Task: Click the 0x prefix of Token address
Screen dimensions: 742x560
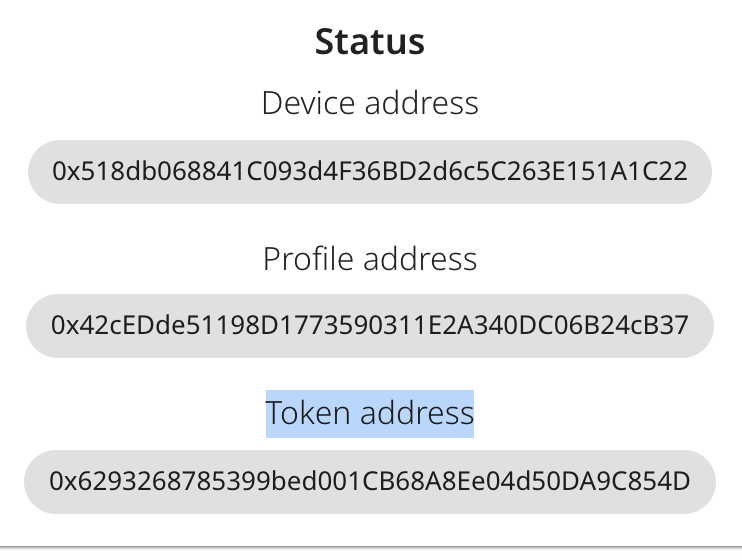Action: [x=63, y=481]
